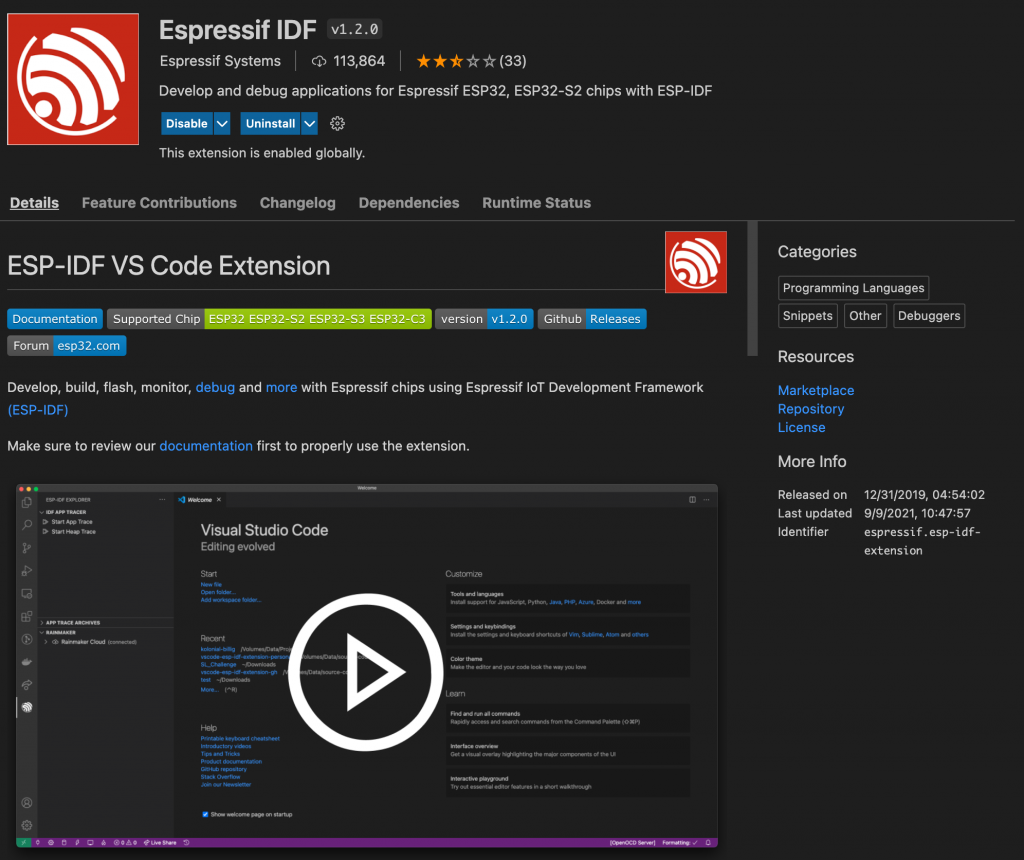This screenshot has height=860, width=1024.
Task: Open the esp32.com forum badge
Action: point(88,345)
